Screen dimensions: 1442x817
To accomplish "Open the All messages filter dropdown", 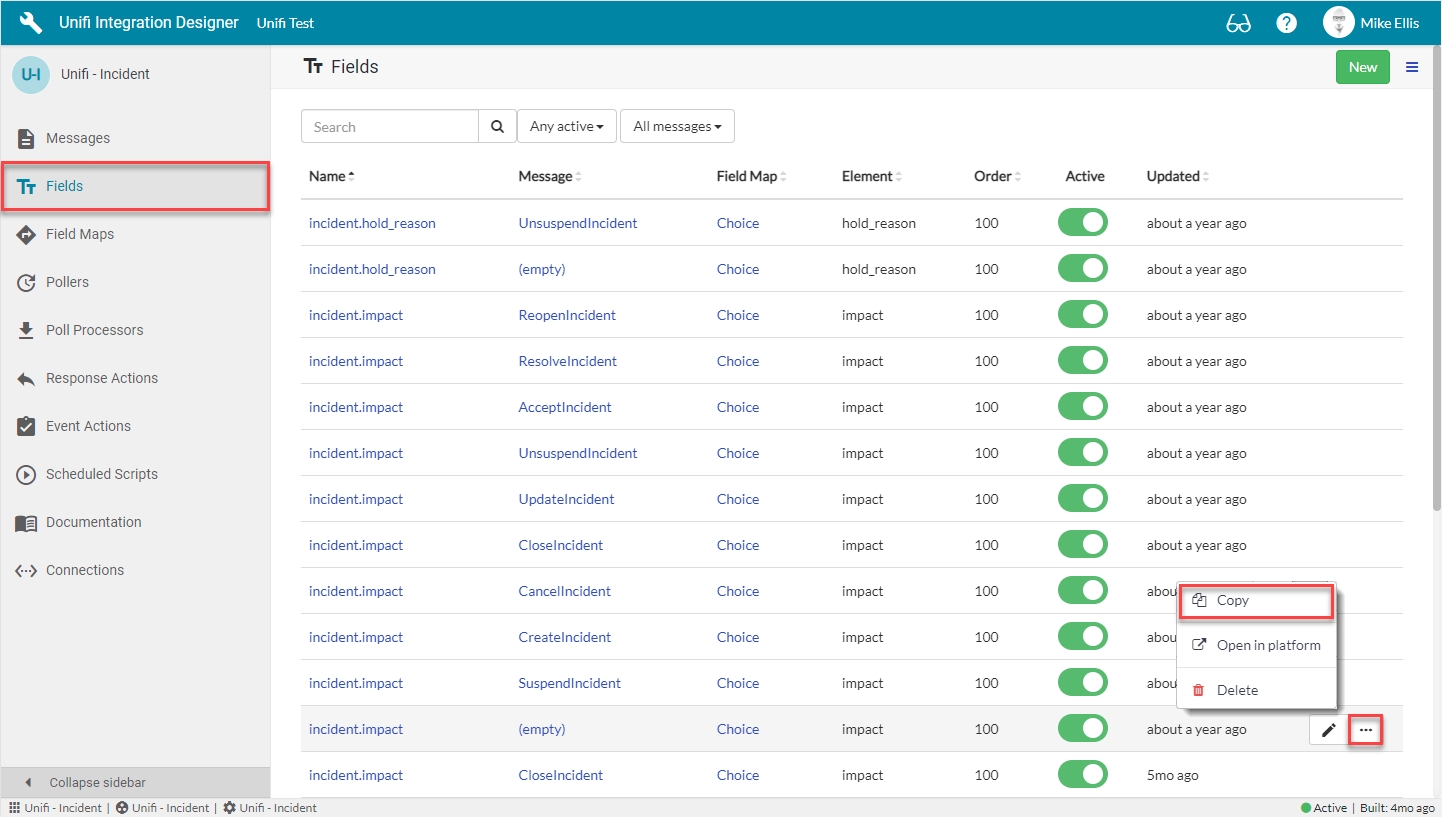I will (x=677, y=127).
